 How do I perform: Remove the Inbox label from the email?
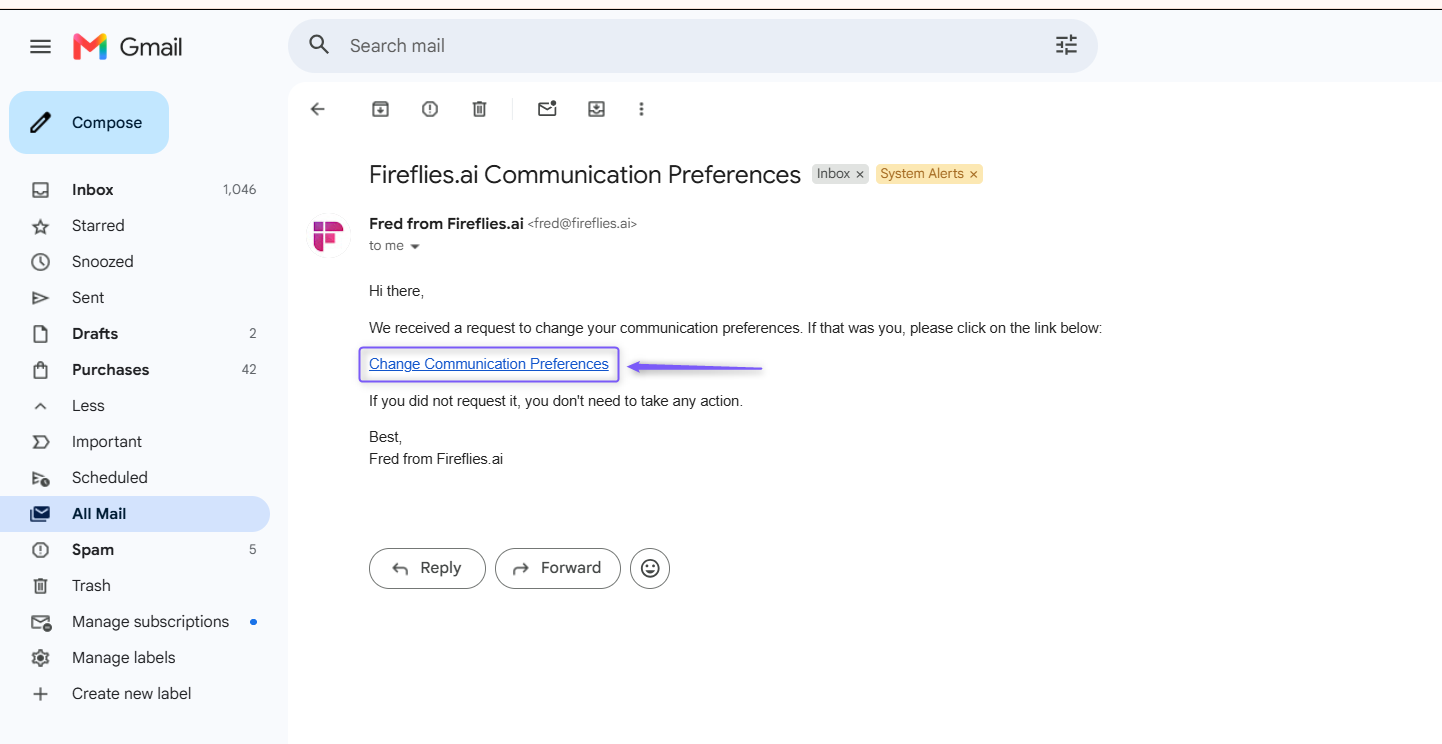(x=859, y=174)
